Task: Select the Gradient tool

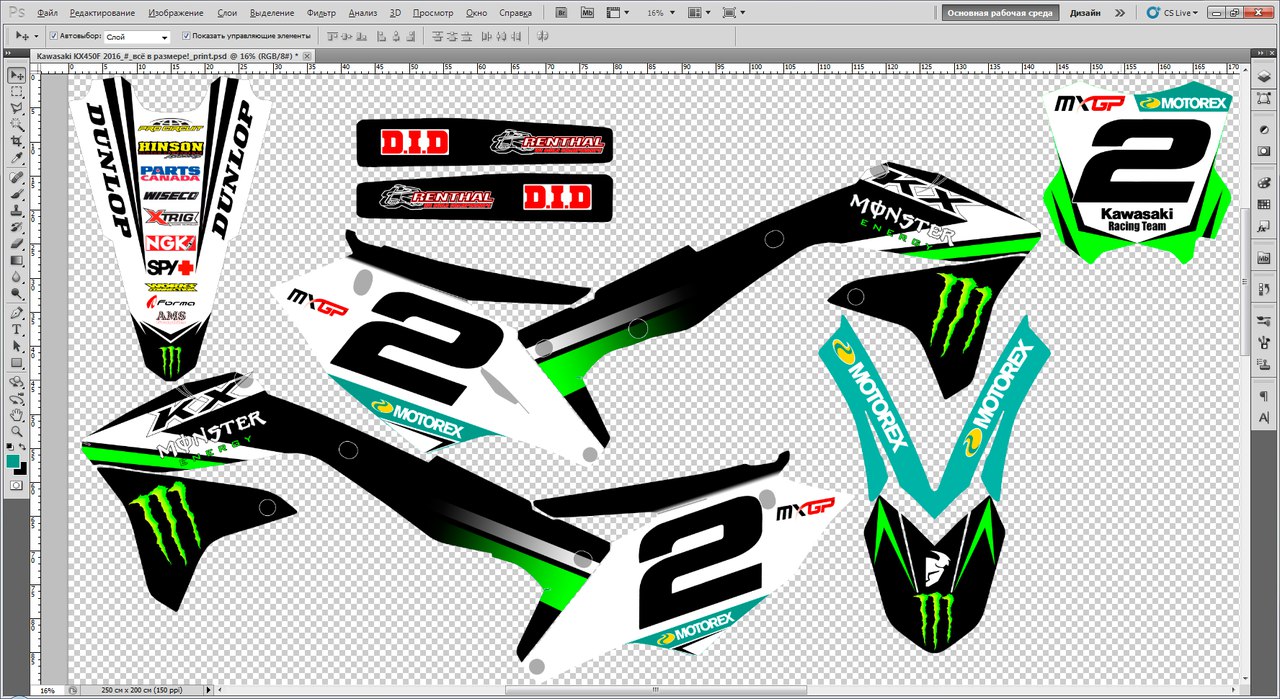Action: point(17,261)
